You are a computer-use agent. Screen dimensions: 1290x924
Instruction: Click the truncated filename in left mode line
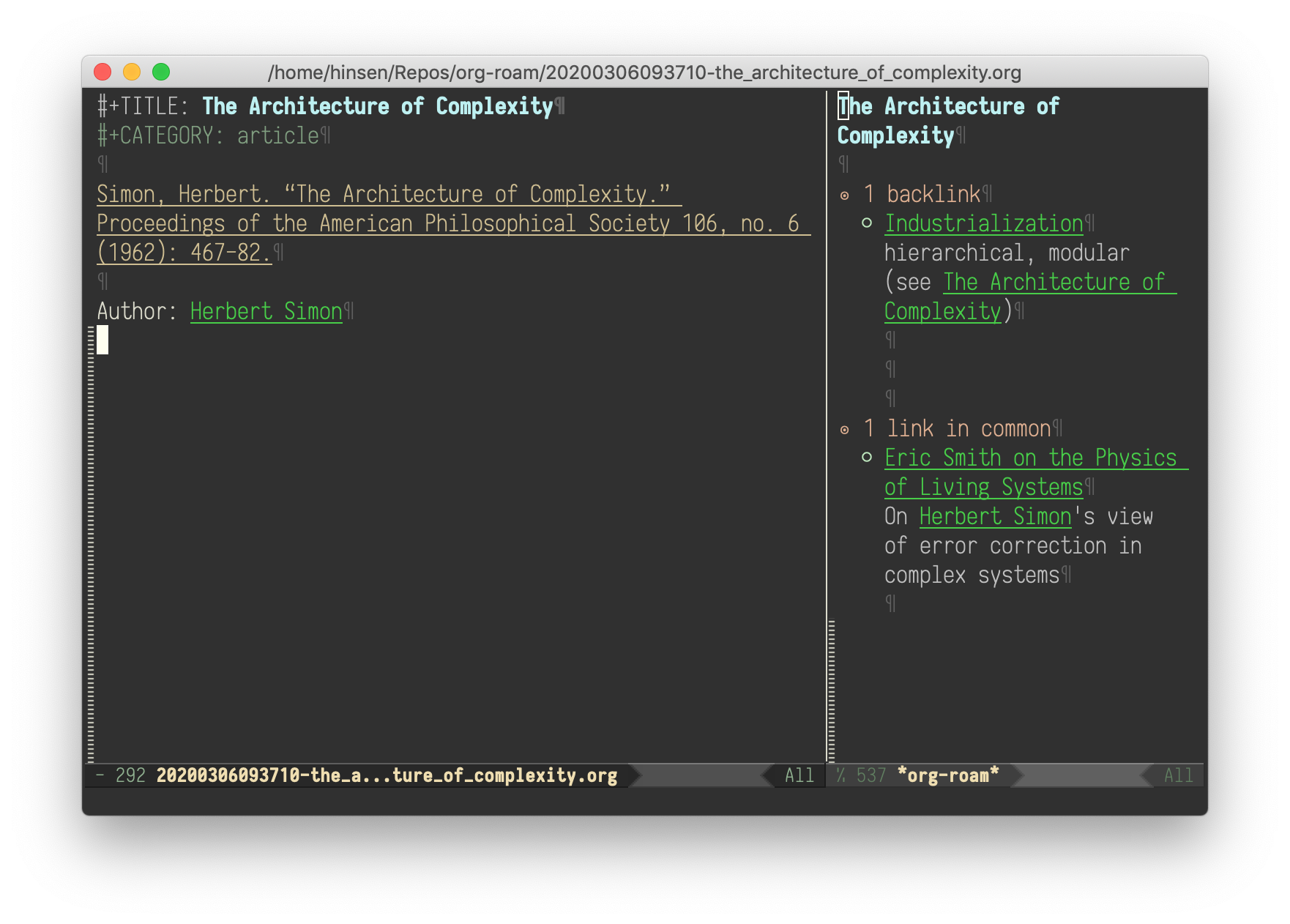386,775
